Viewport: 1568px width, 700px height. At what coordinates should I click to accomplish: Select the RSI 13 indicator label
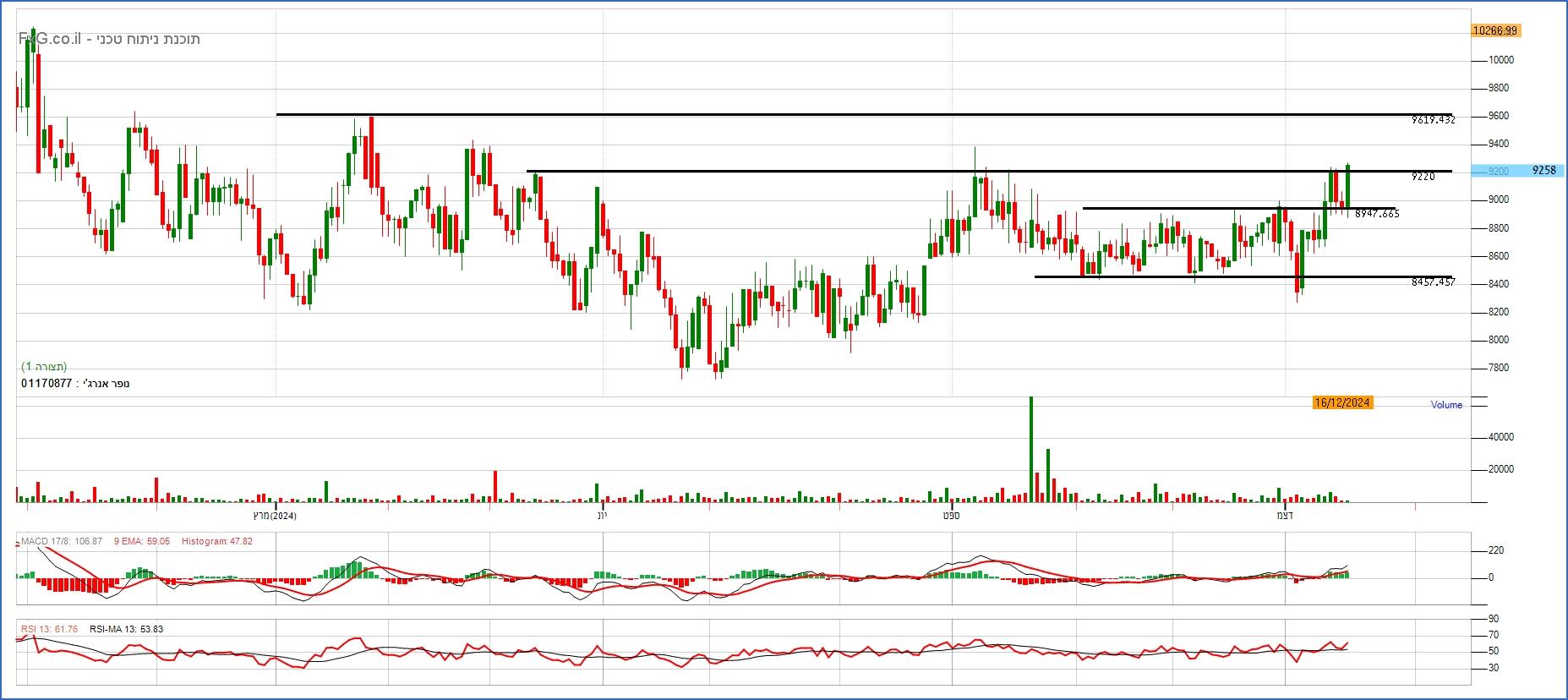(x=49, y=629)
